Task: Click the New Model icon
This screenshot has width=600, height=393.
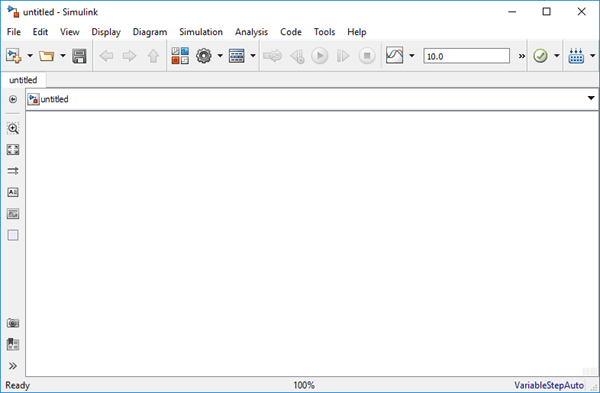Action: [x=14, y=56]
